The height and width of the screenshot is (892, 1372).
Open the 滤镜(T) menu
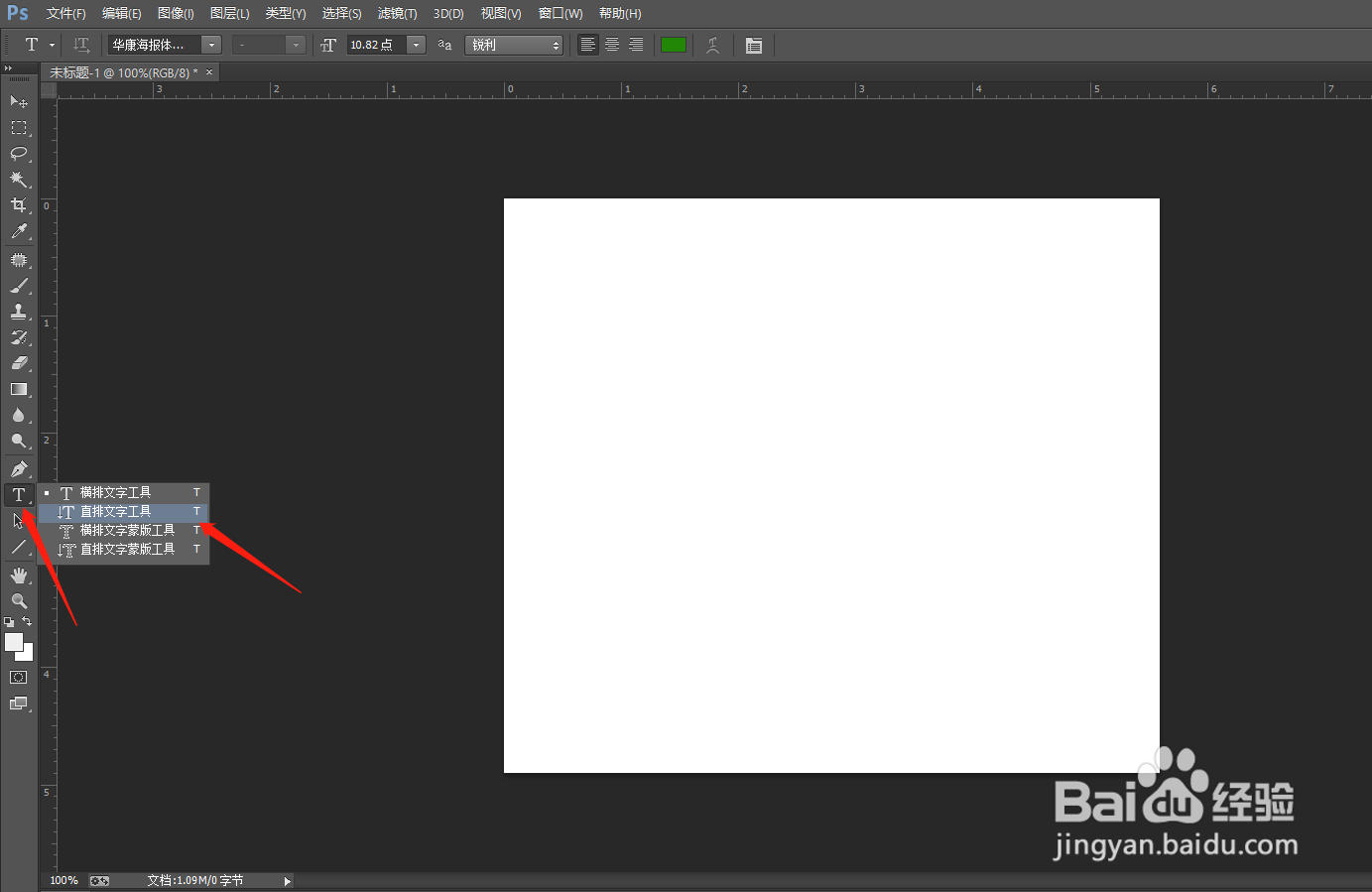pyautogui.click(x=398, y=14)
